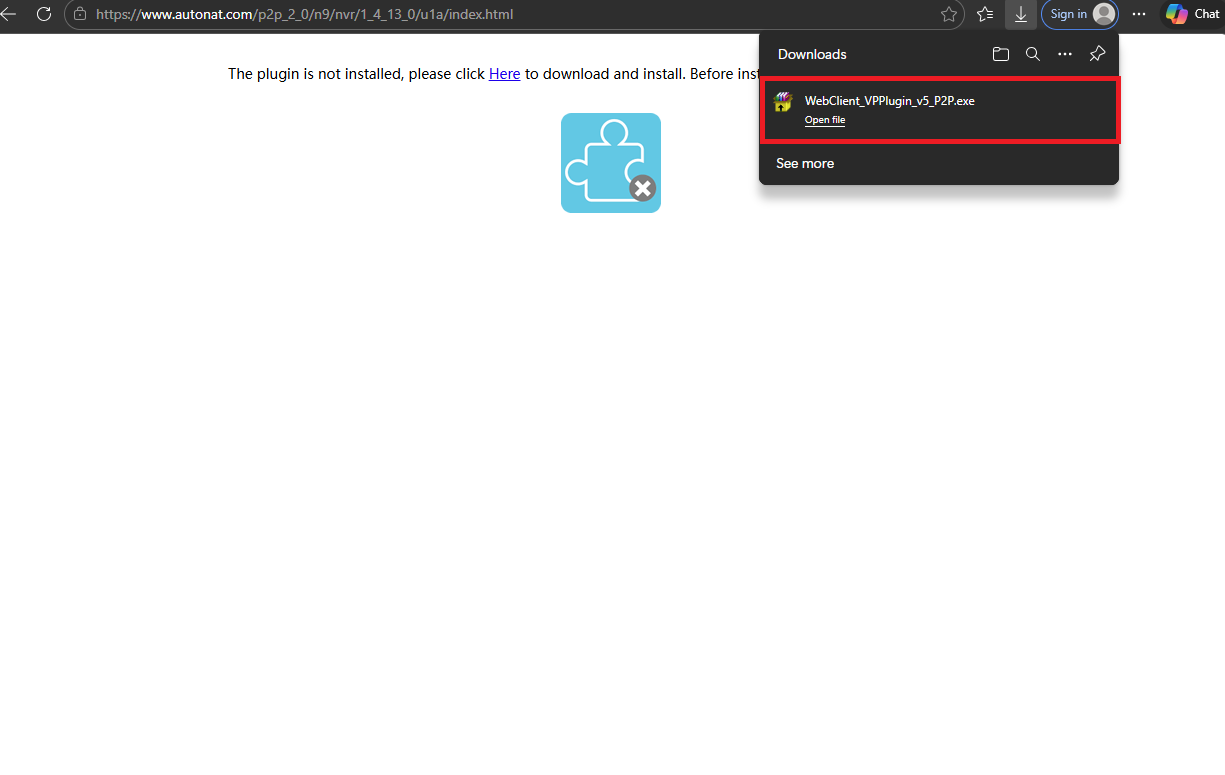Open the downloads folder icon
The height and width of the screenshot is (775, 1225).
pos(1000,54)
